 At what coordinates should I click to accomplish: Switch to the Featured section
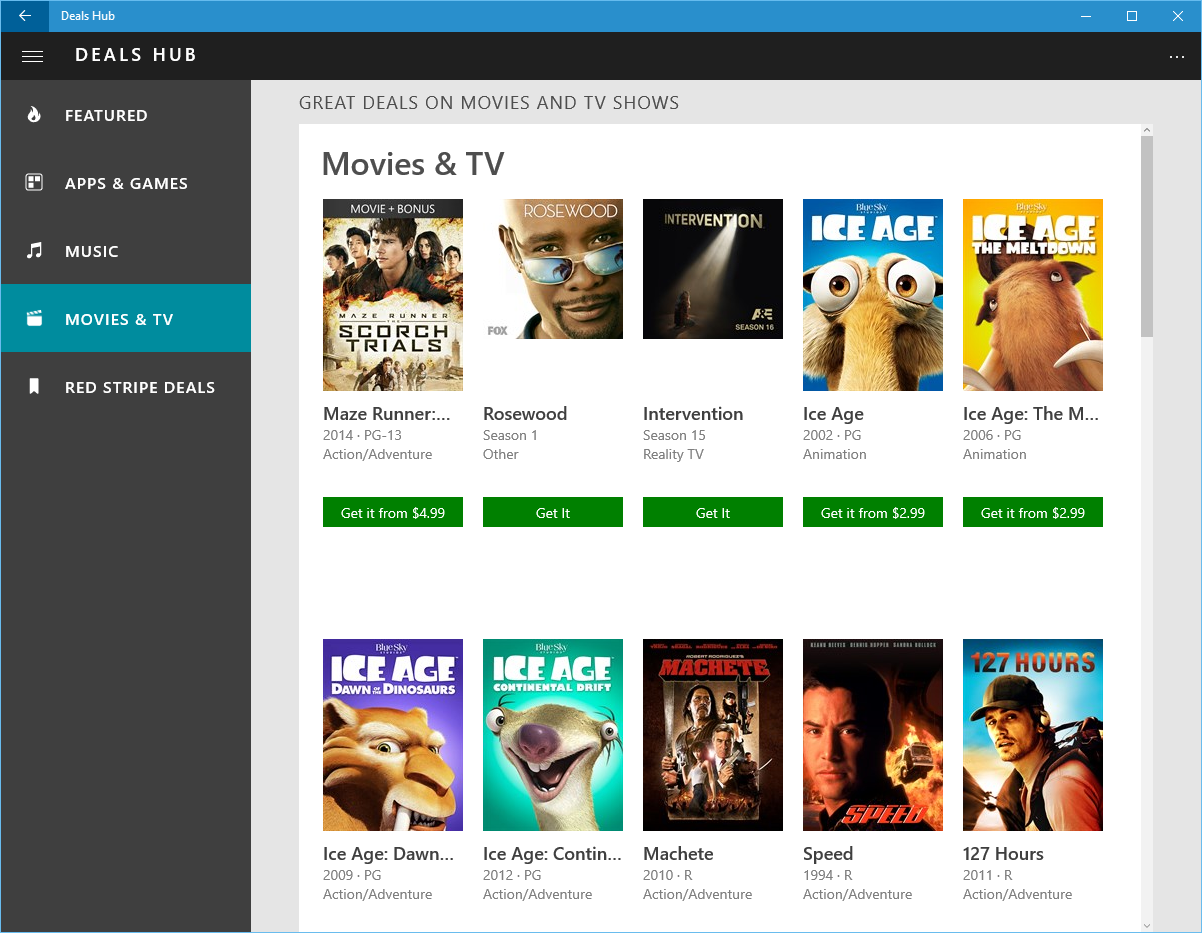[x=106, y=116]
